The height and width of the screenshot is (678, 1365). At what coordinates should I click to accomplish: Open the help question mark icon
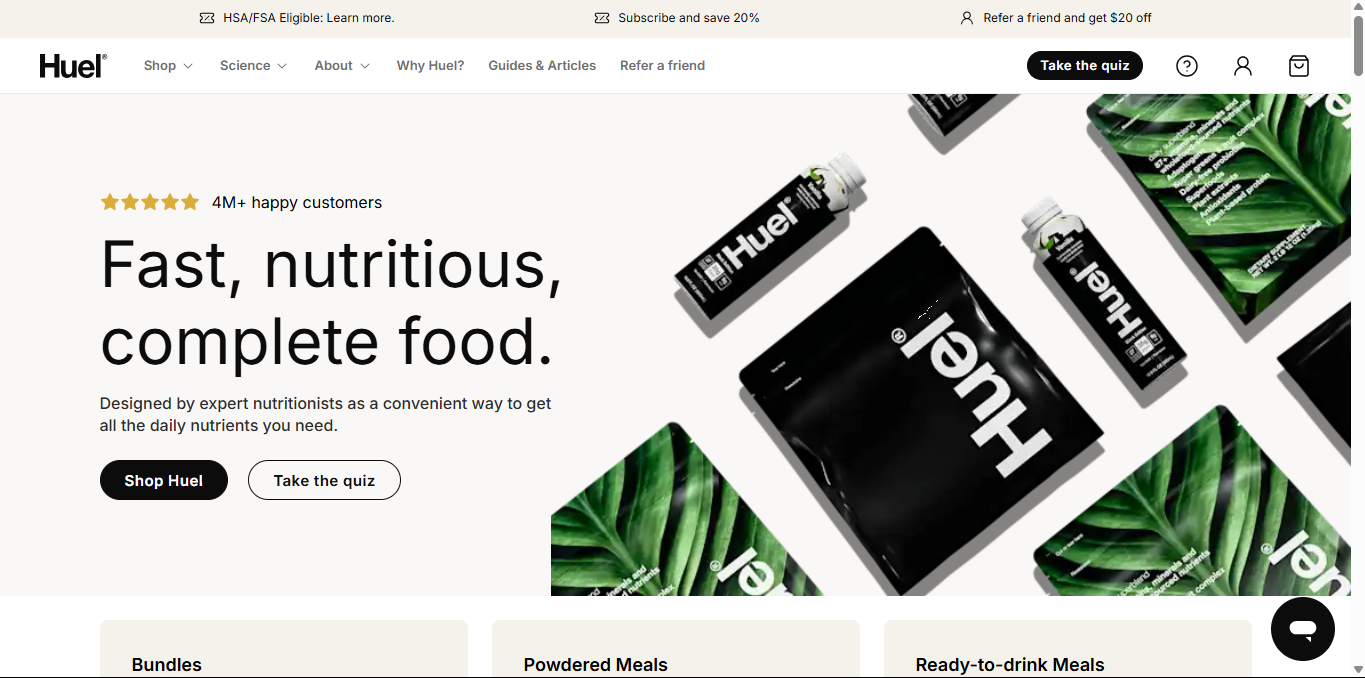(1187, 66)
